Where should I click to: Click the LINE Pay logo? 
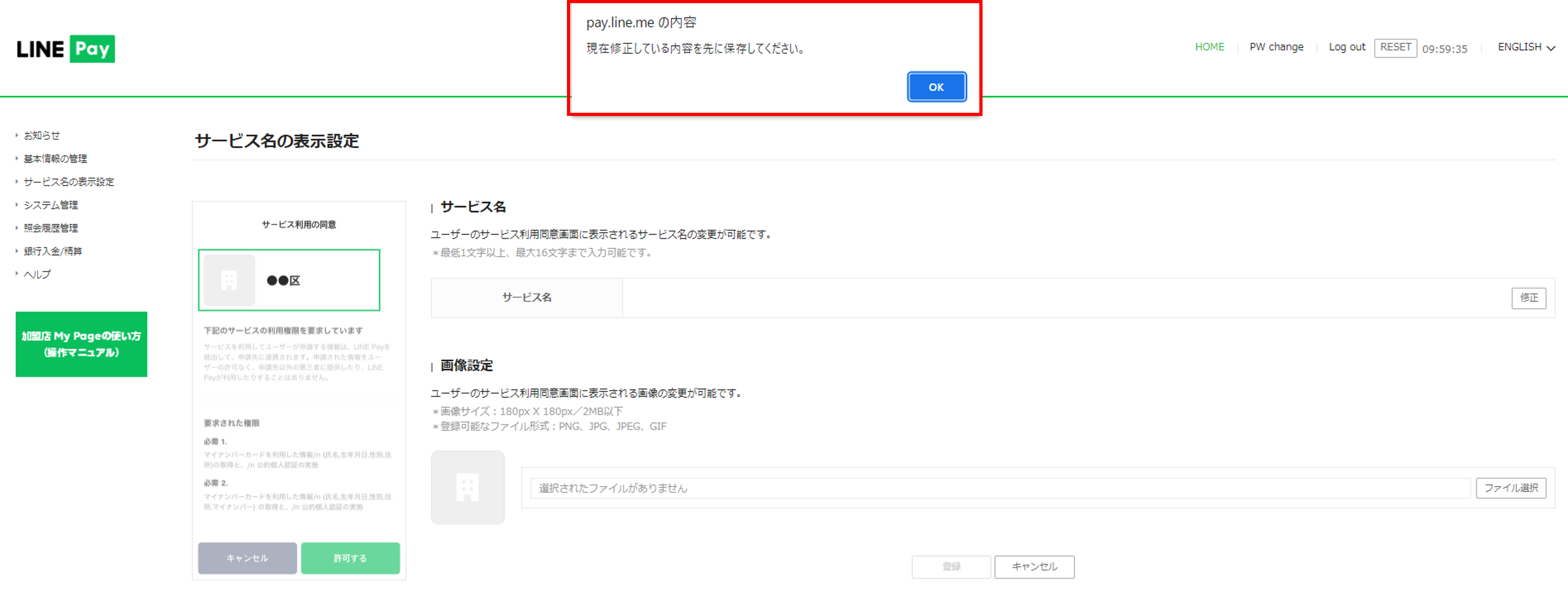(65, 49)
